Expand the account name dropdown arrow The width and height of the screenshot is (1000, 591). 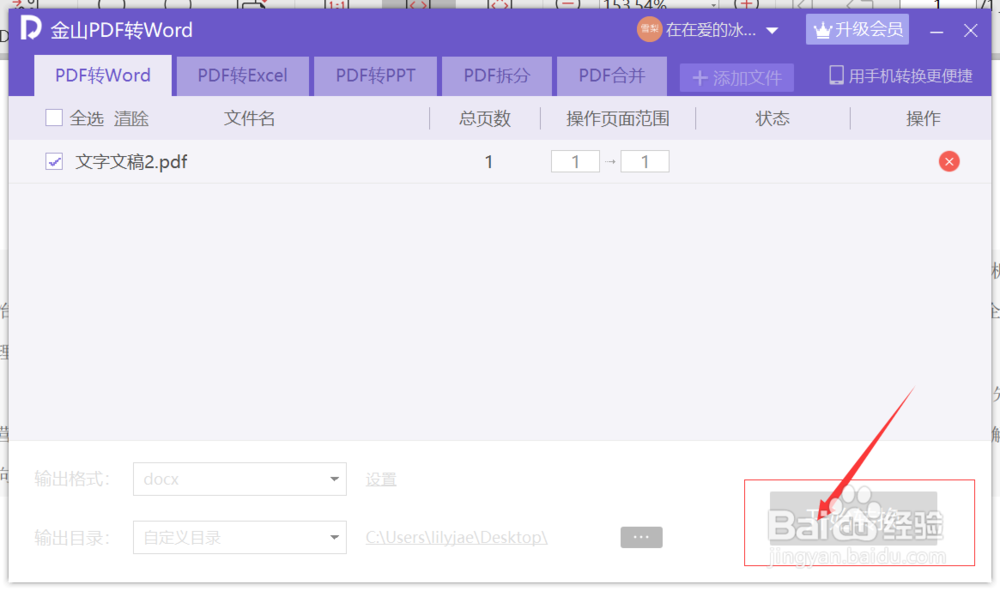point(773,30)
